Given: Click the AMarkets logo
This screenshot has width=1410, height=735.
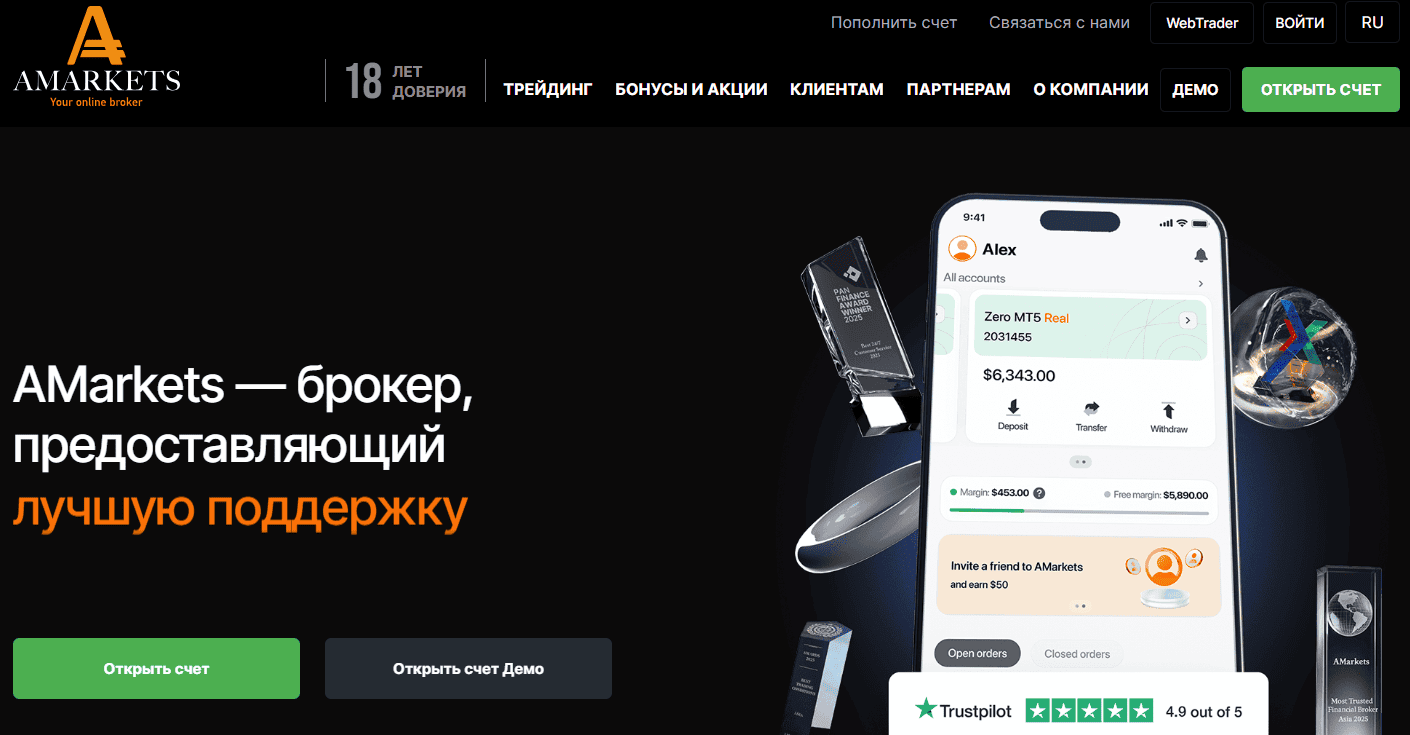Looking at the screenshot, I should click(97, 56).
